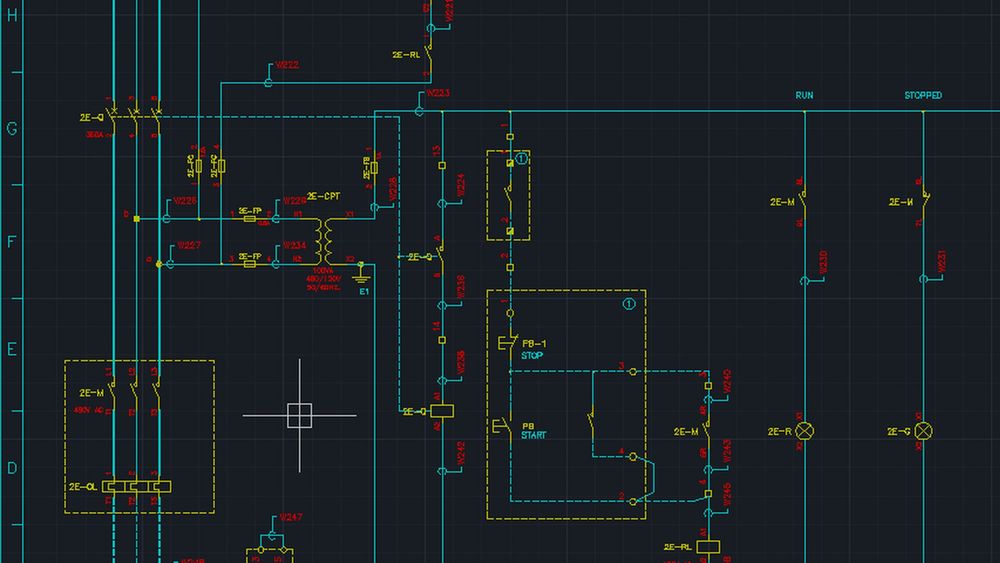Select the E1 earth ground symbol
This screenshot has width=1000, height=563.
361,272
